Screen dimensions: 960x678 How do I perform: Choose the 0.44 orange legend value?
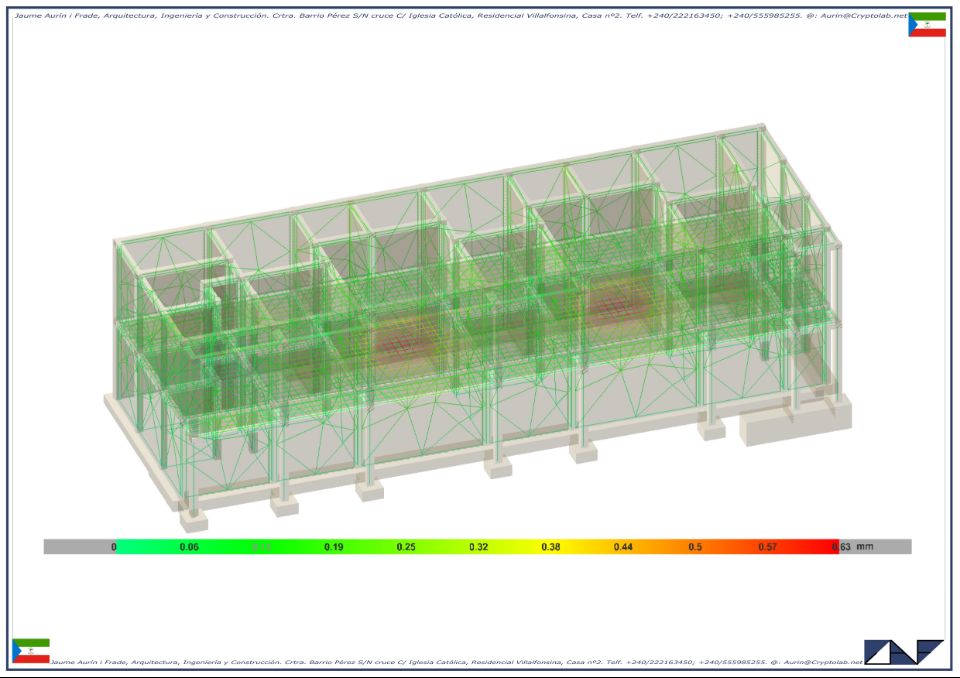623,547
